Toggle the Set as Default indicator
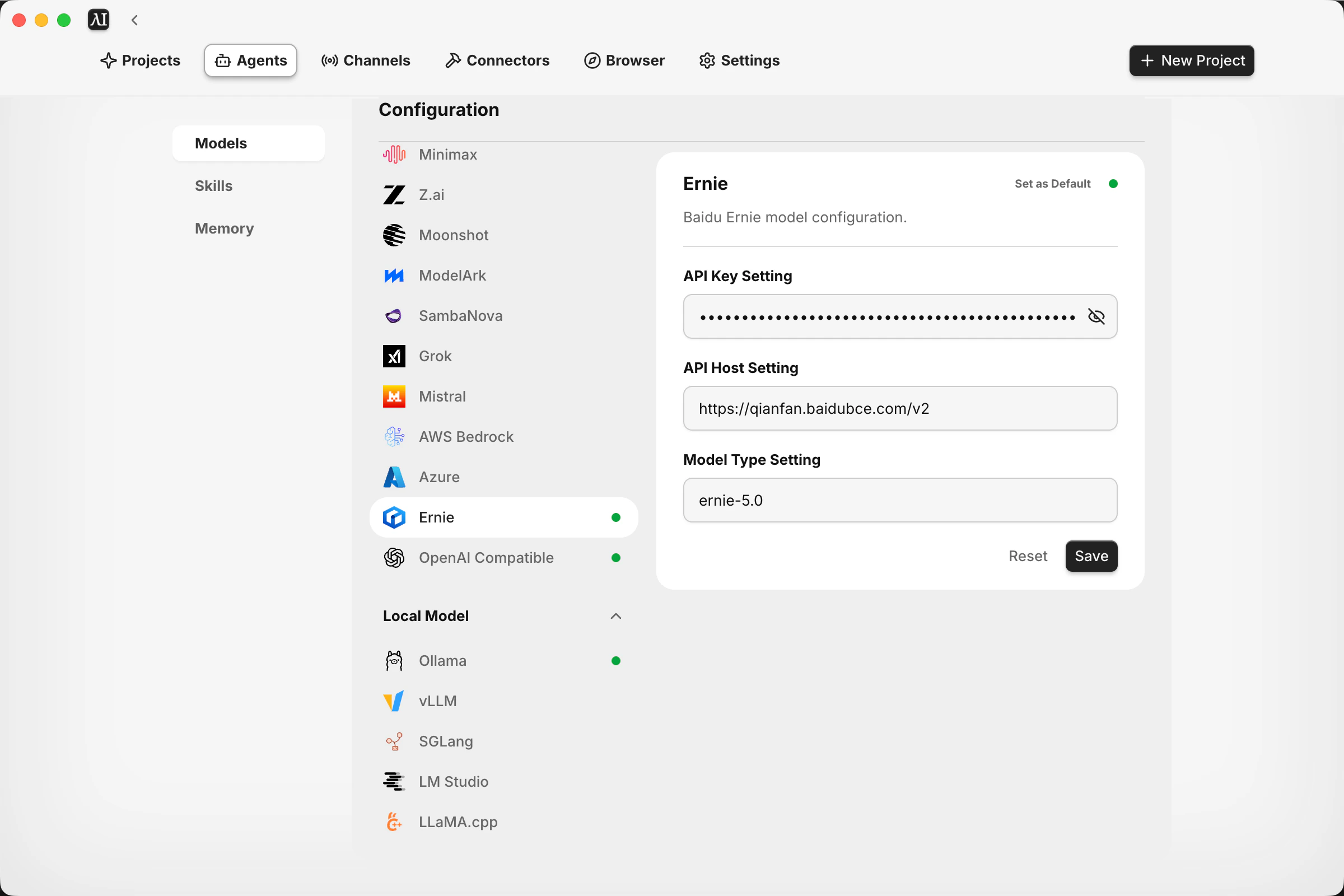 1113,184
